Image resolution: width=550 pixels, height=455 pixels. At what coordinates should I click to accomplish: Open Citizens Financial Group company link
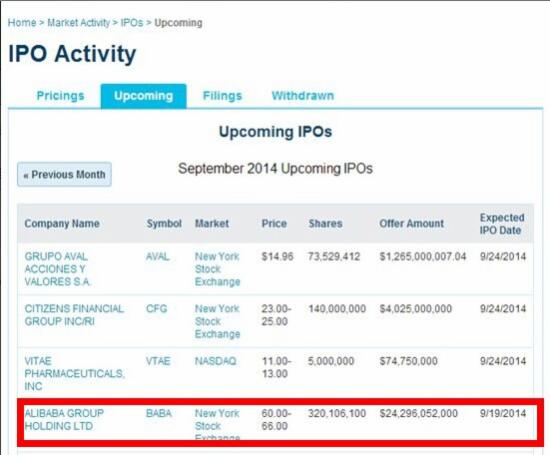(74, 315)
